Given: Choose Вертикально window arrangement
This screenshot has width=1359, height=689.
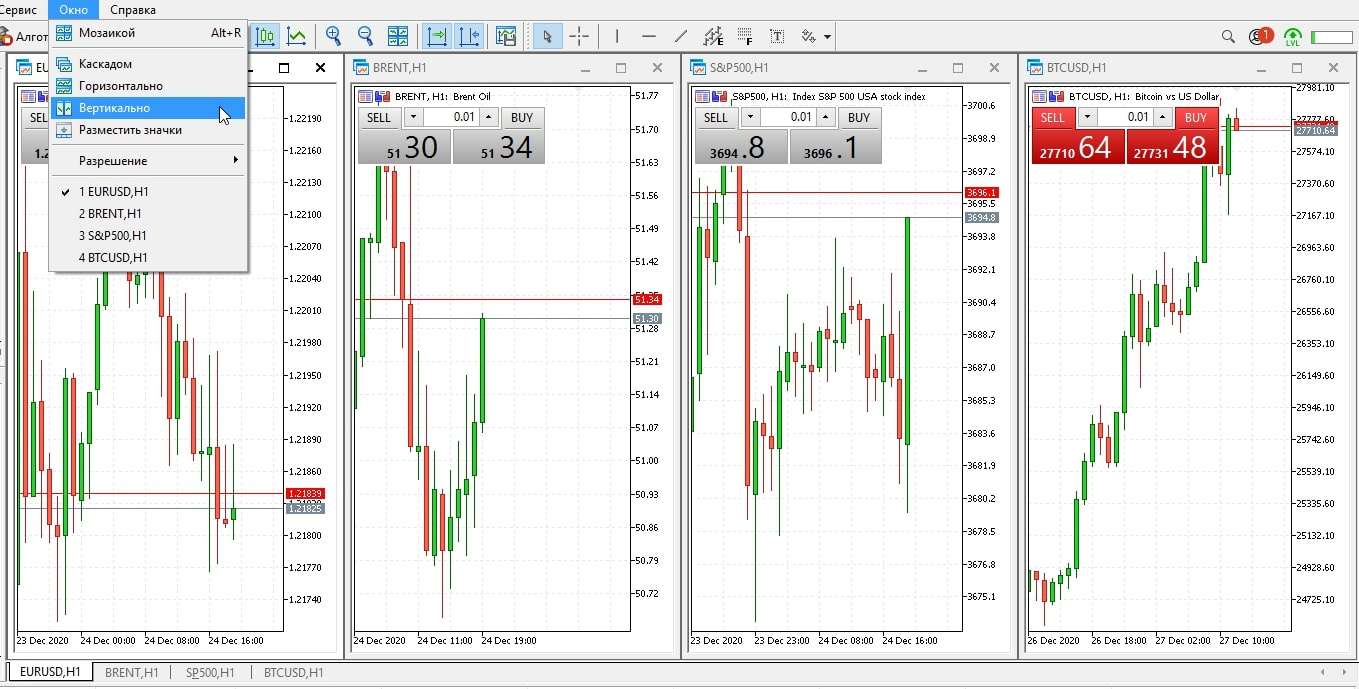Looking at the screenshot, I should click(x=148, y=108).
